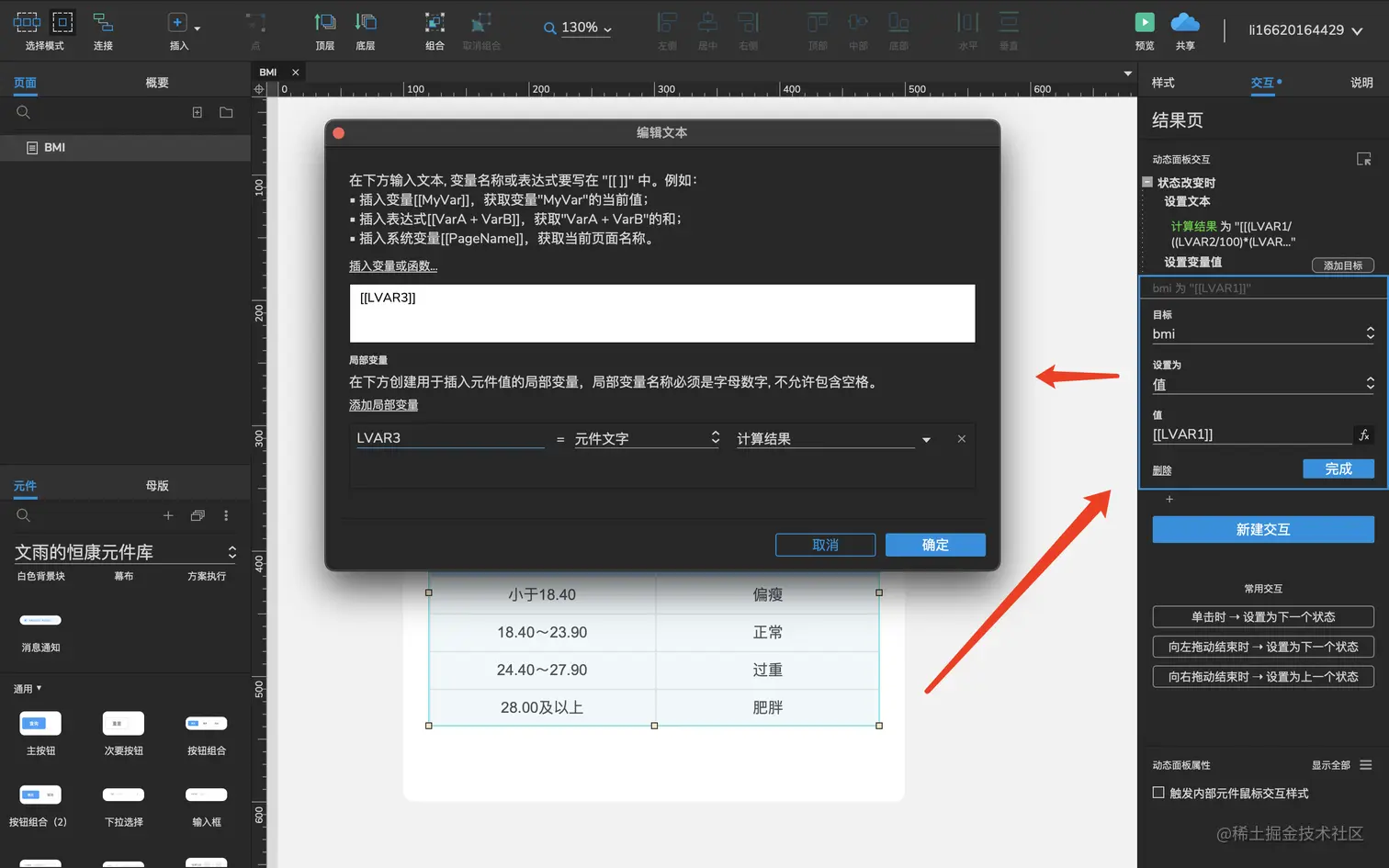Image resolution: width=1389 pixels, height=868 pixels.
Task: Launch the 预览 preview
Action: pos(1145,22)
